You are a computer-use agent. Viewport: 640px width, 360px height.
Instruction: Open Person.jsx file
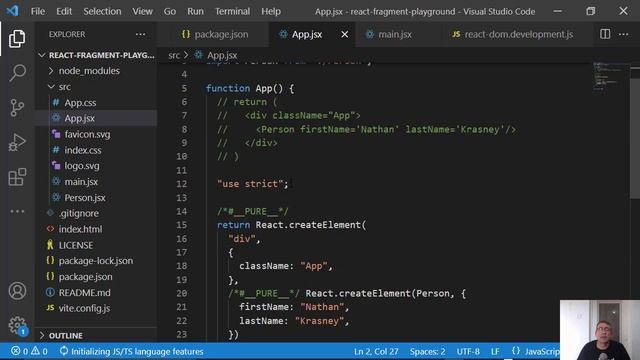pyautogui.click(x=84, y=198)
